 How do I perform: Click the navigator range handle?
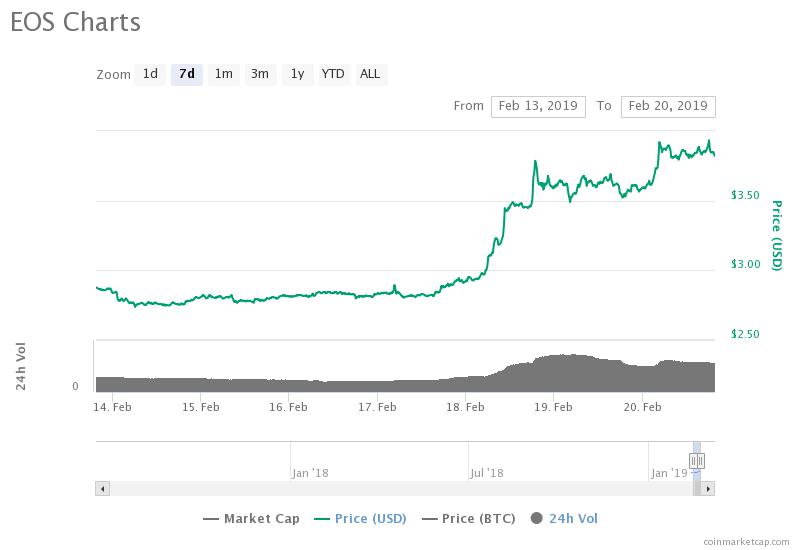click(x=697, y=461)
